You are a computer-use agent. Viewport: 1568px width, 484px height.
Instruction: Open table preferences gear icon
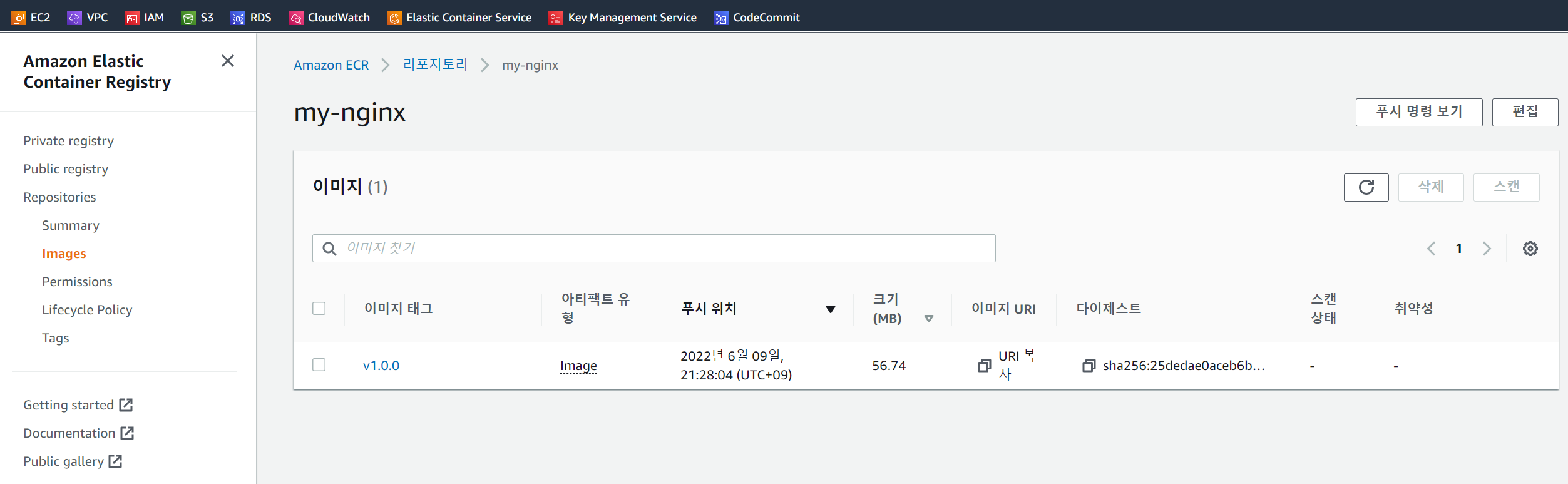[1530, 249]
